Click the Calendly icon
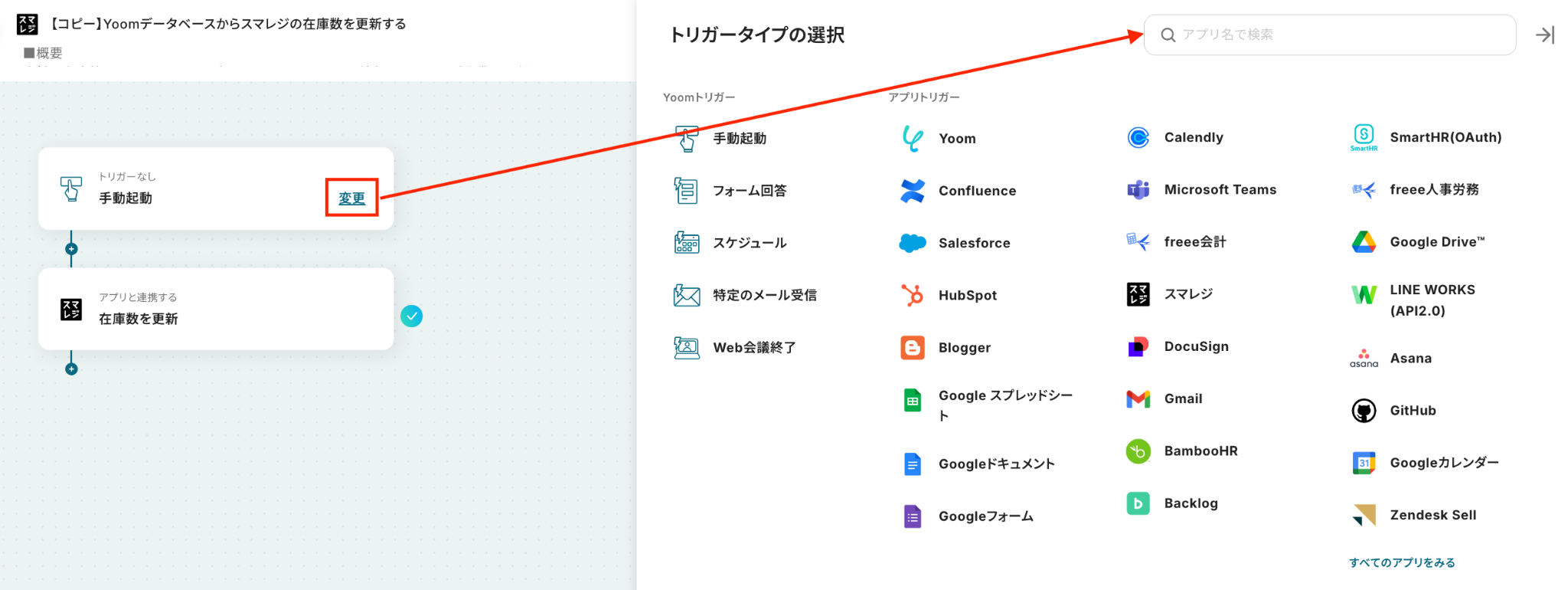 click(x=1138, y=137)
